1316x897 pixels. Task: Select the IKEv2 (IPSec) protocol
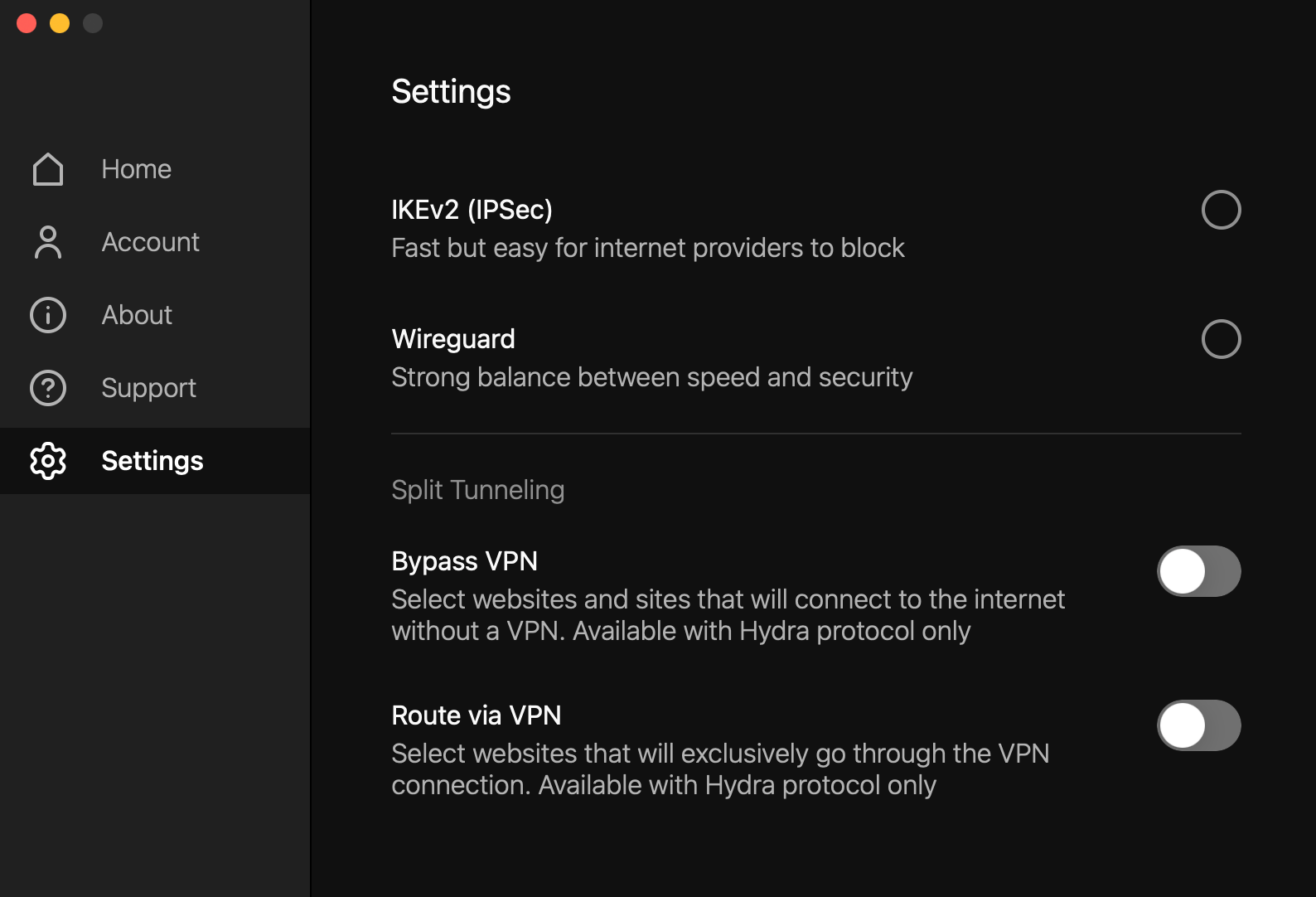click(1221, 210)
